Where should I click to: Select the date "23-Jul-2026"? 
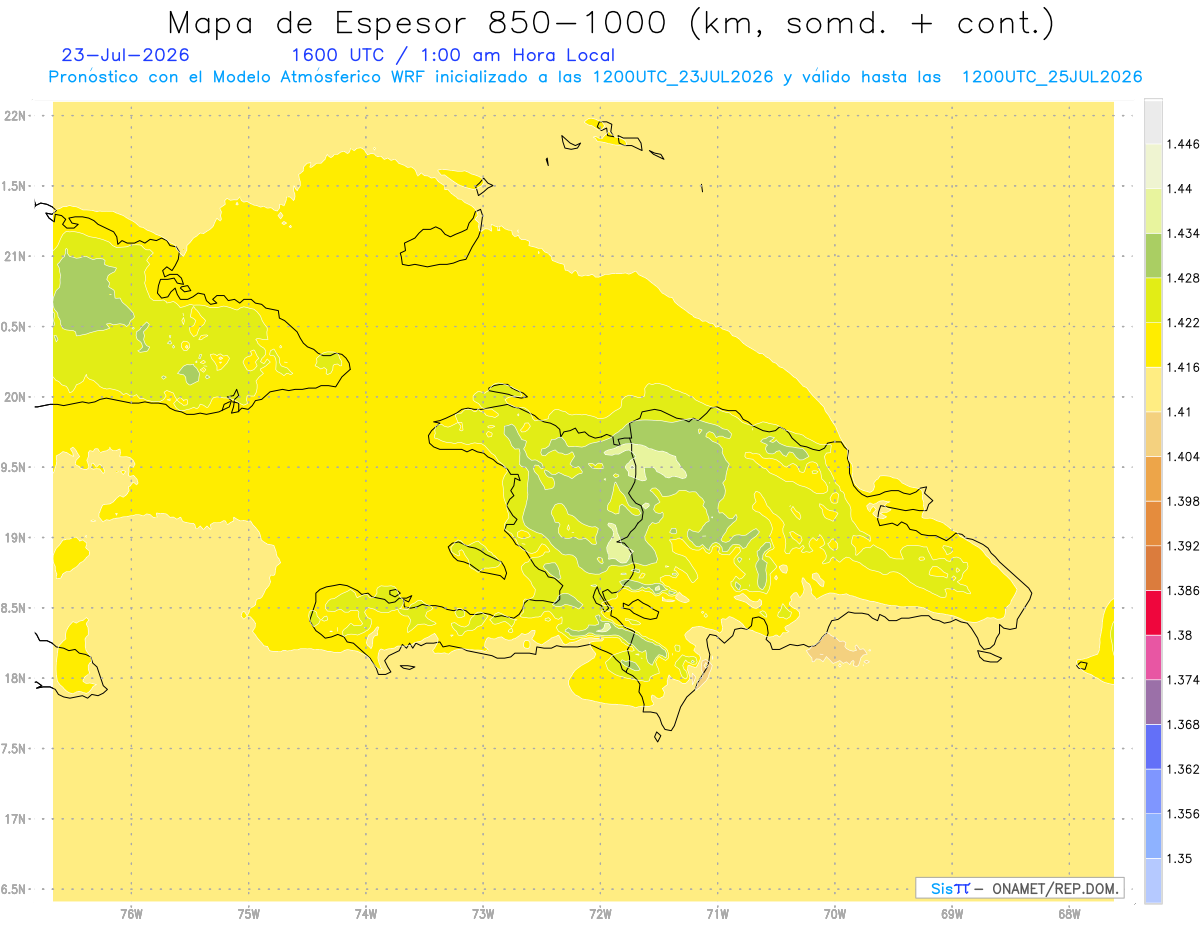coord(125,55)
